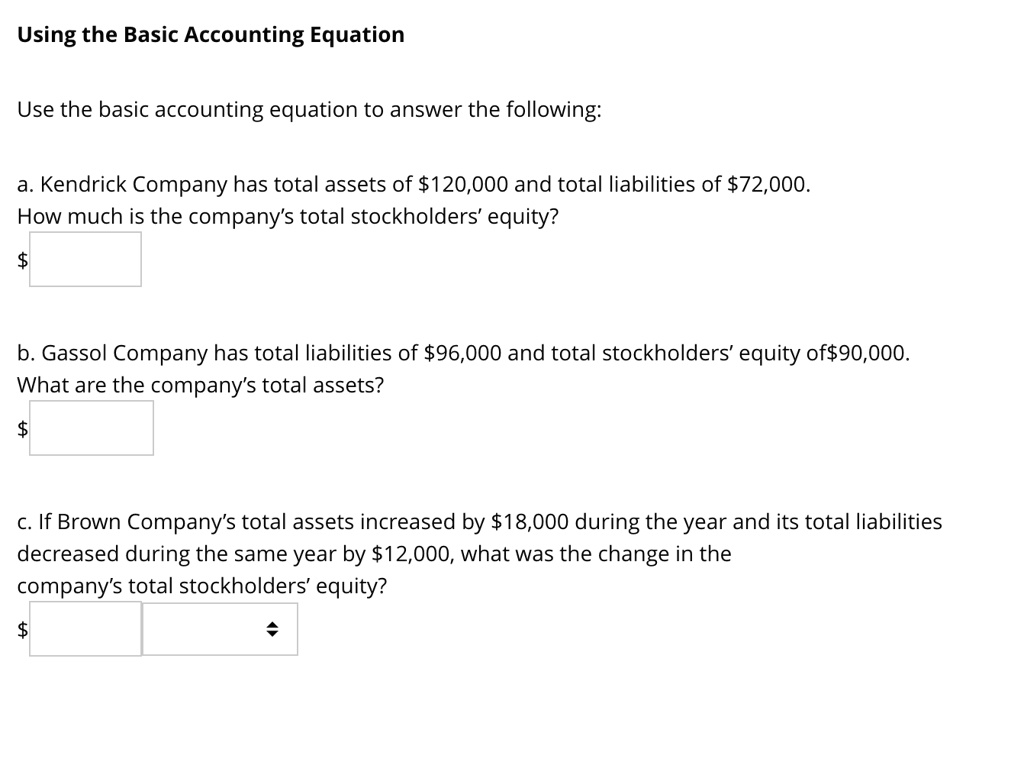Open the increase/decrease dropdown for question c
The image size is (1024, 762).
click(x=220, y=629)
